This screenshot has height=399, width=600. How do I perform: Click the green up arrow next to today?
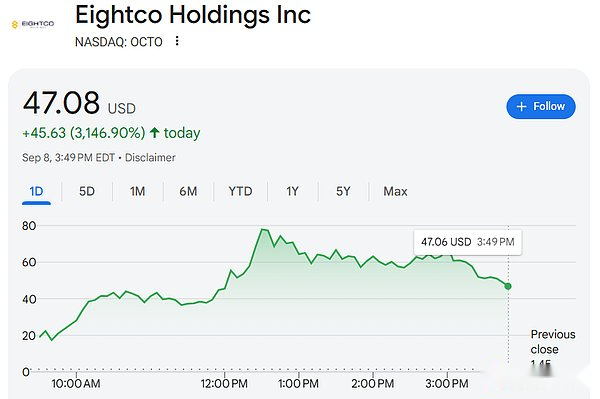[155, 133]
